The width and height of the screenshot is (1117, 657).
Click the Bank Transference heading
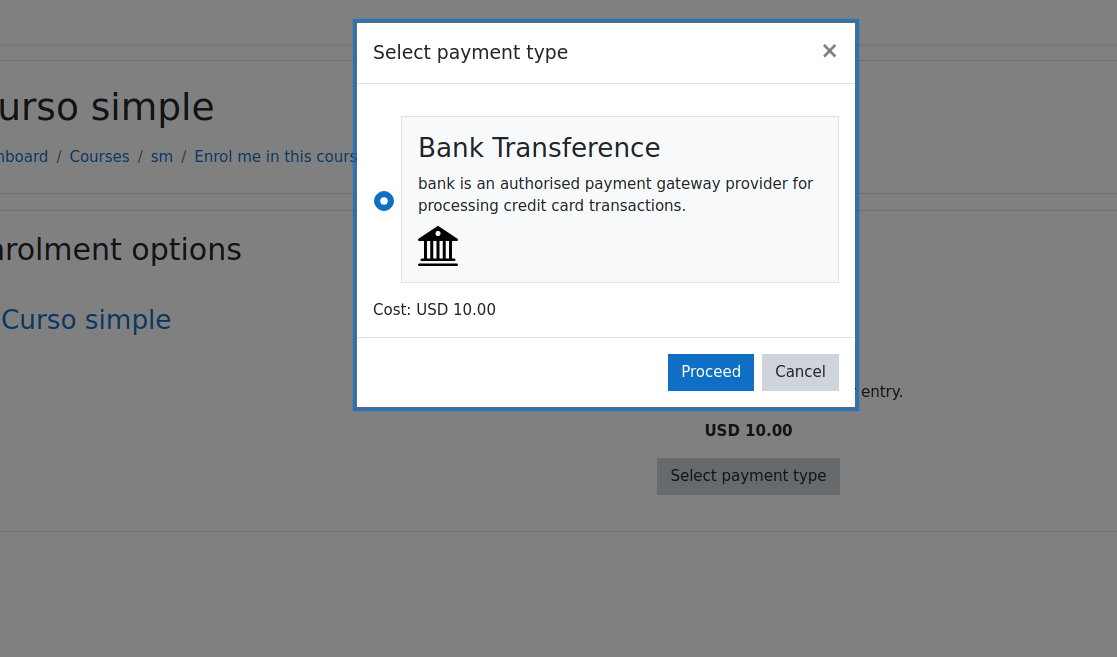pos(539,148)
